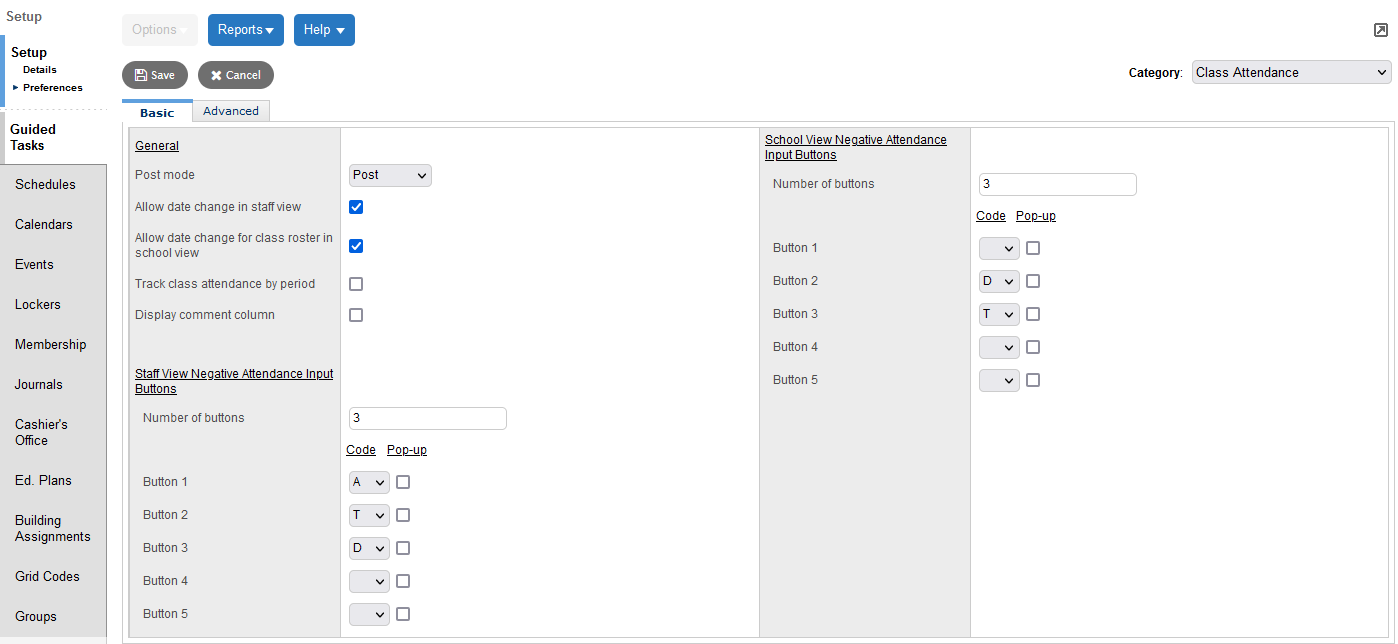This screenshot has height=644, width=1398.
Task: Click the pop-out window icon
Action: [x=1381, y=30]
